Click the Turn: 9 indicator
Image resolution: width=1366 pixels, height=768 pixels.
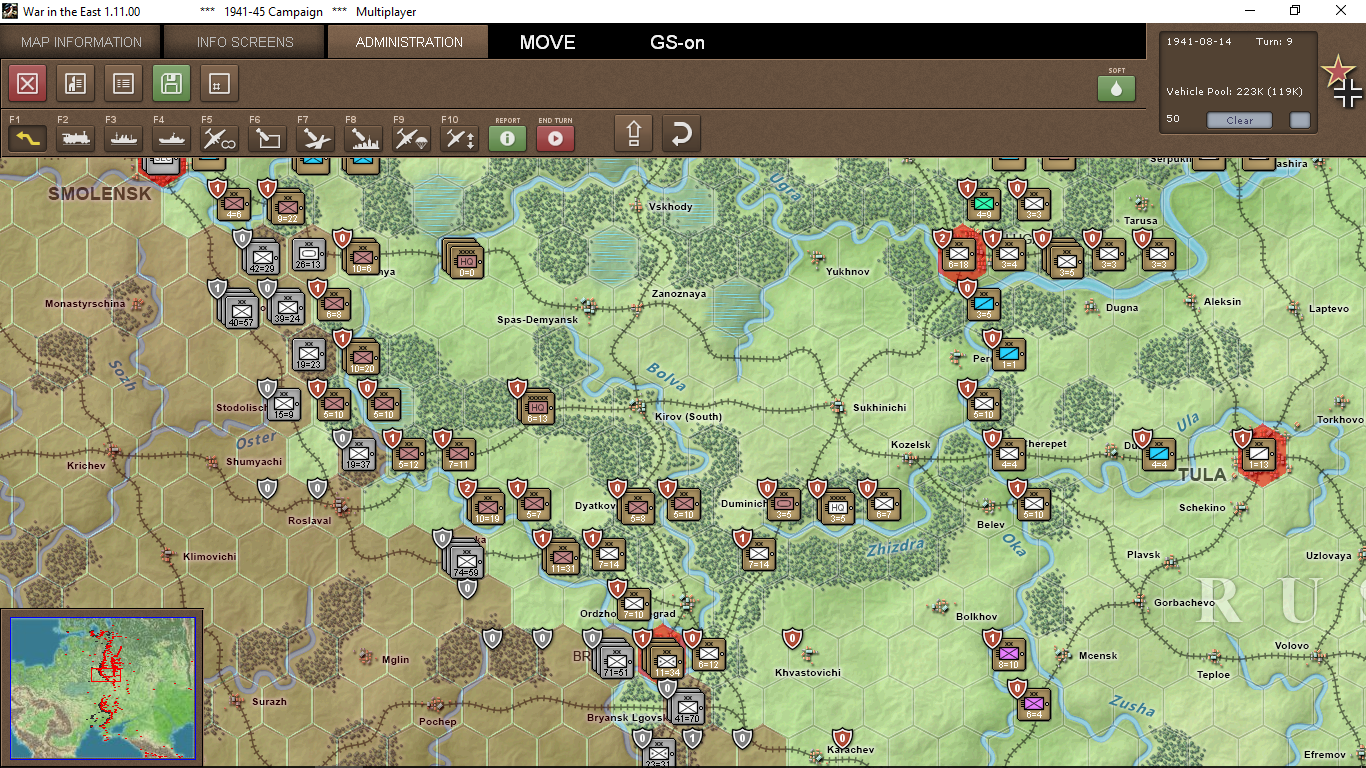1274,42
